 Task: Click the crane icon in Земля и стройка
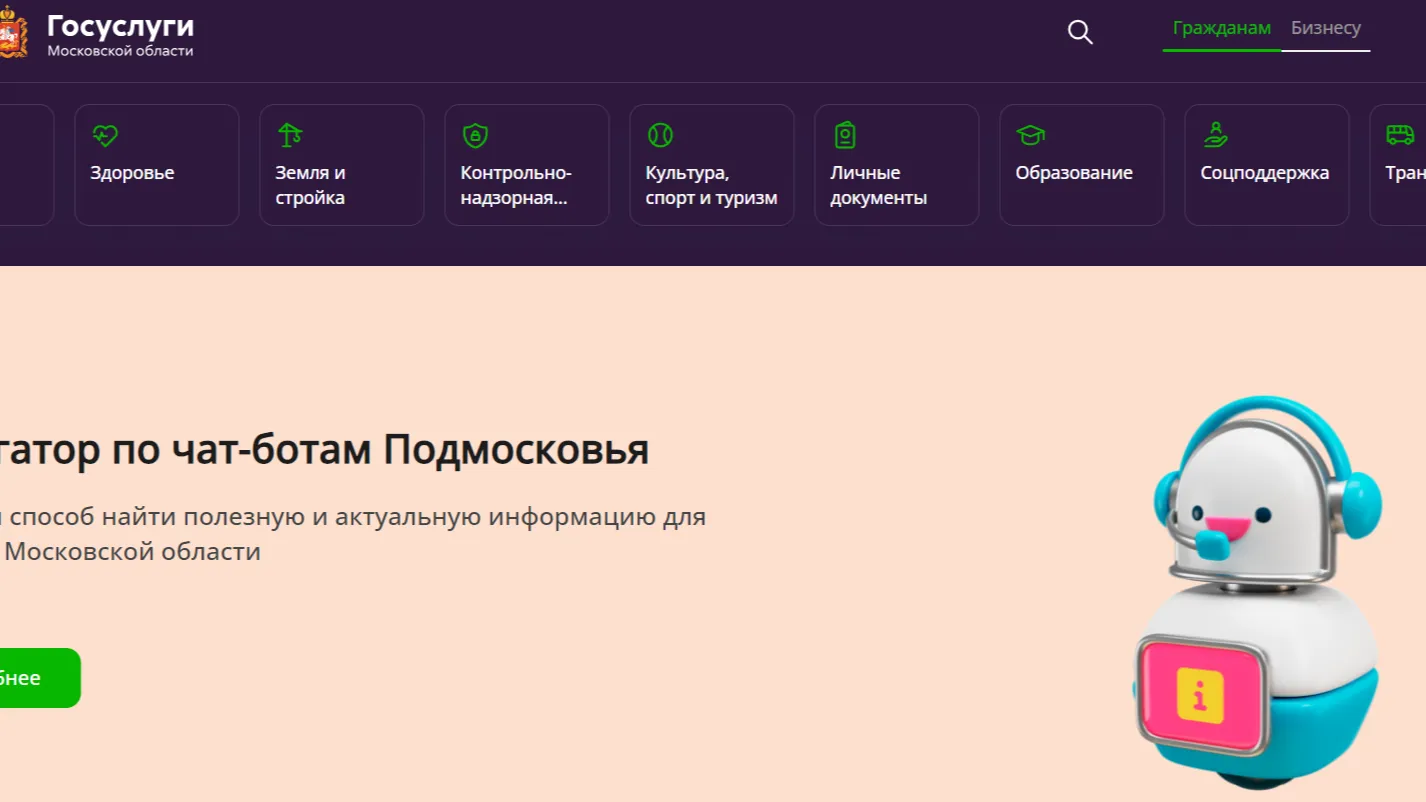pyautogui.click(x=289, y=135)
